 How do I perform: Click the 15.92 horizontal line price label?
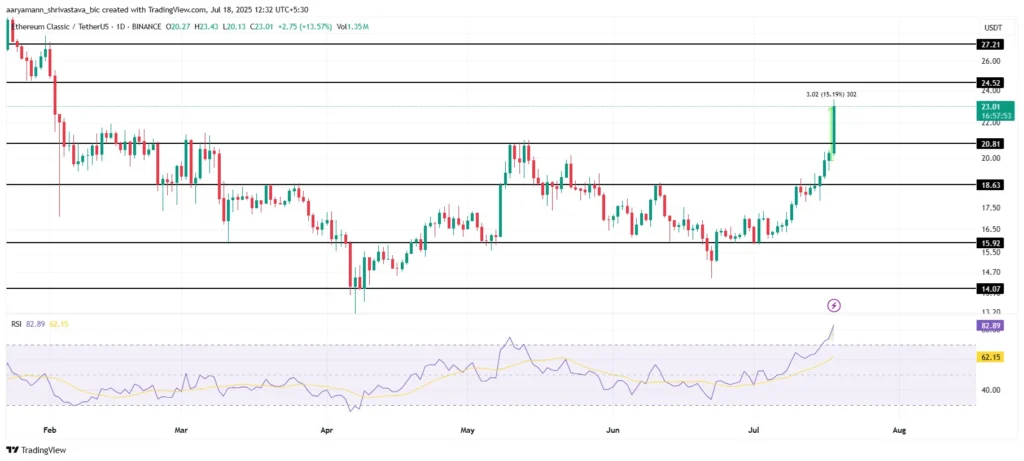(x=989, y=243)
